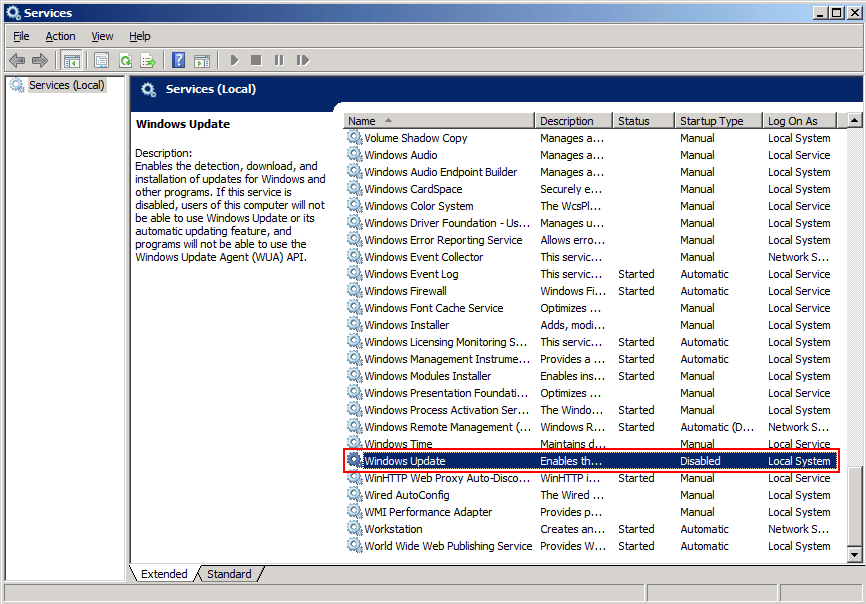Image resolution: width=866 pixels, height=604 pixels.
Task: Click the gear icon beside Volume Shadow Copy
Action: tap(354, 137)
